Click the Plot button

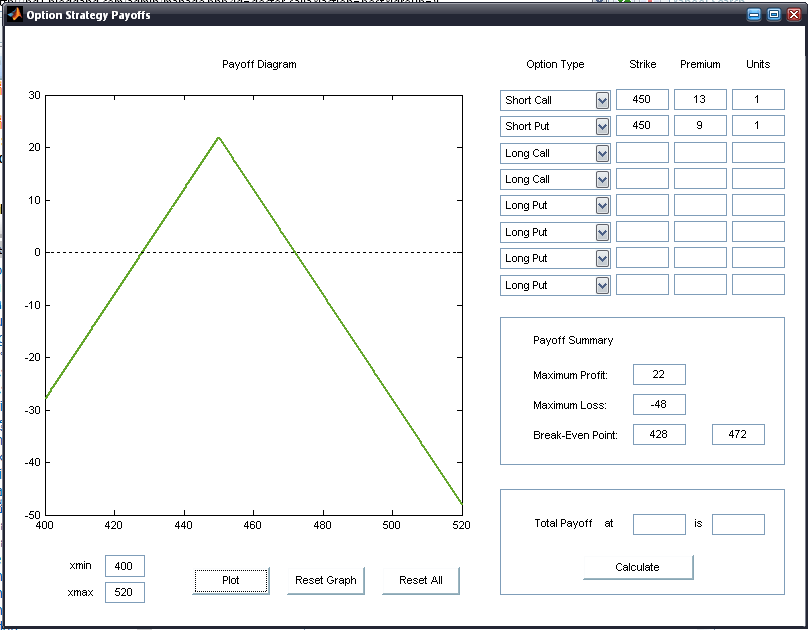click(x=231, y=581)
